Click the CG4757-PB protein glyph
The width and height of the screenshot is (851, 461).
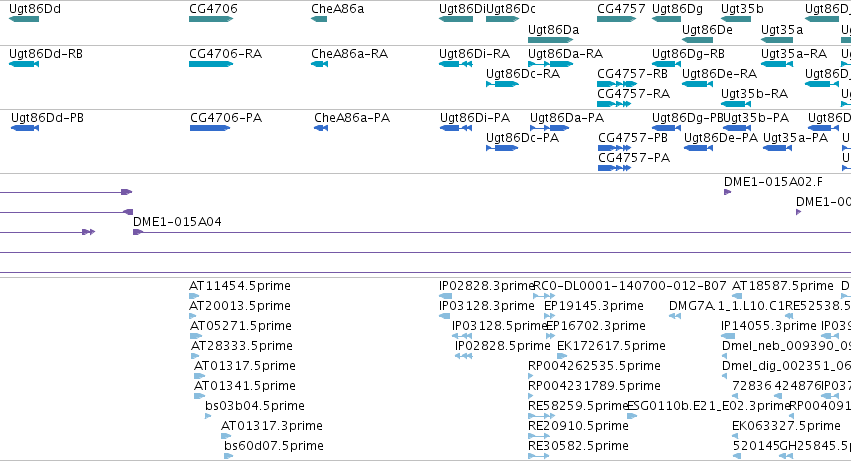pyautogui.click(x=614, y=148)
